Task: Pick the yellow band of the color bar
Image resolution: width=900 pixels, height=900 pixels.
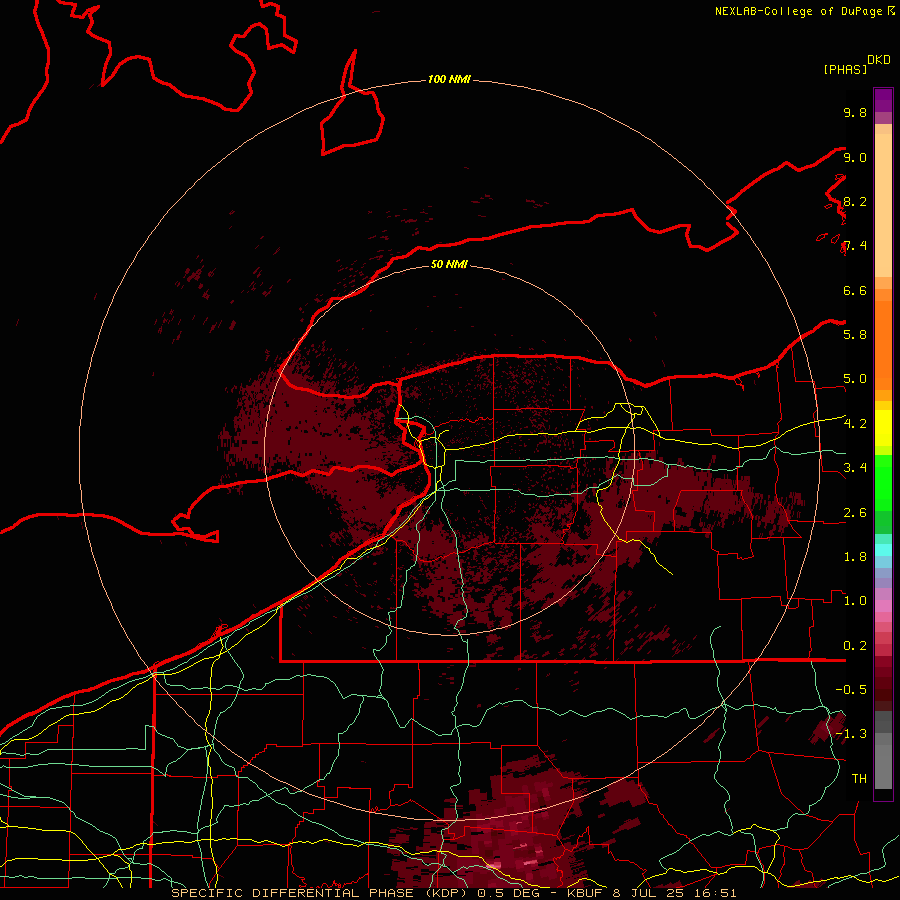Action: click(x=883, y=428)
